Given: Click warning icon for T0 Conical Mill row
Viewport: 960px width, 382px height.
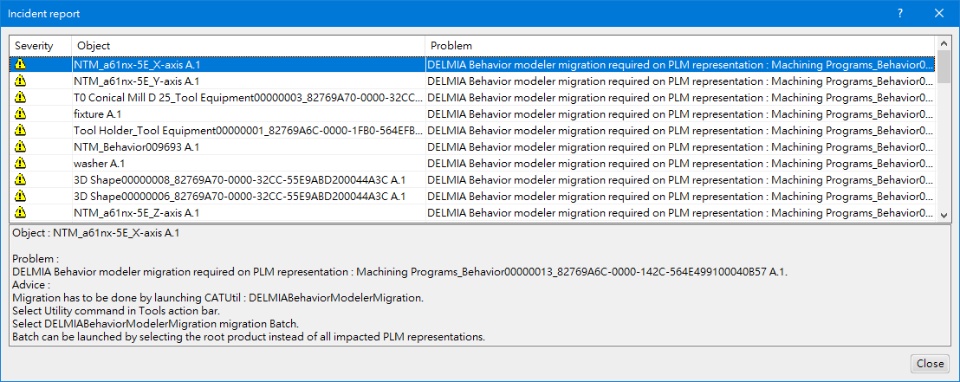Looking at the screenshot, I should click(20, 97).
